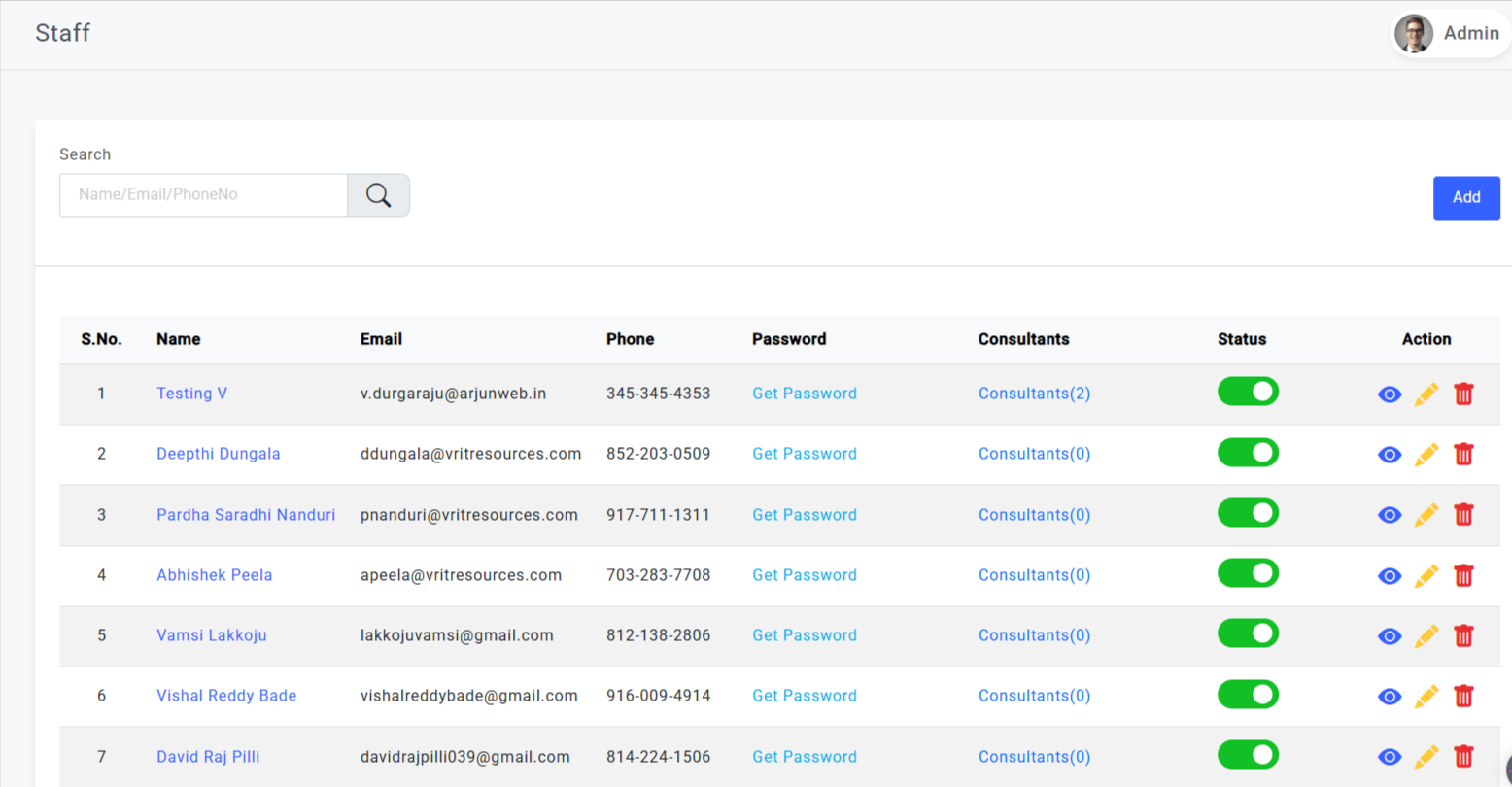Click the search magnifier icon button
This screenshot has width=1512, height=787.
[379, 195]
